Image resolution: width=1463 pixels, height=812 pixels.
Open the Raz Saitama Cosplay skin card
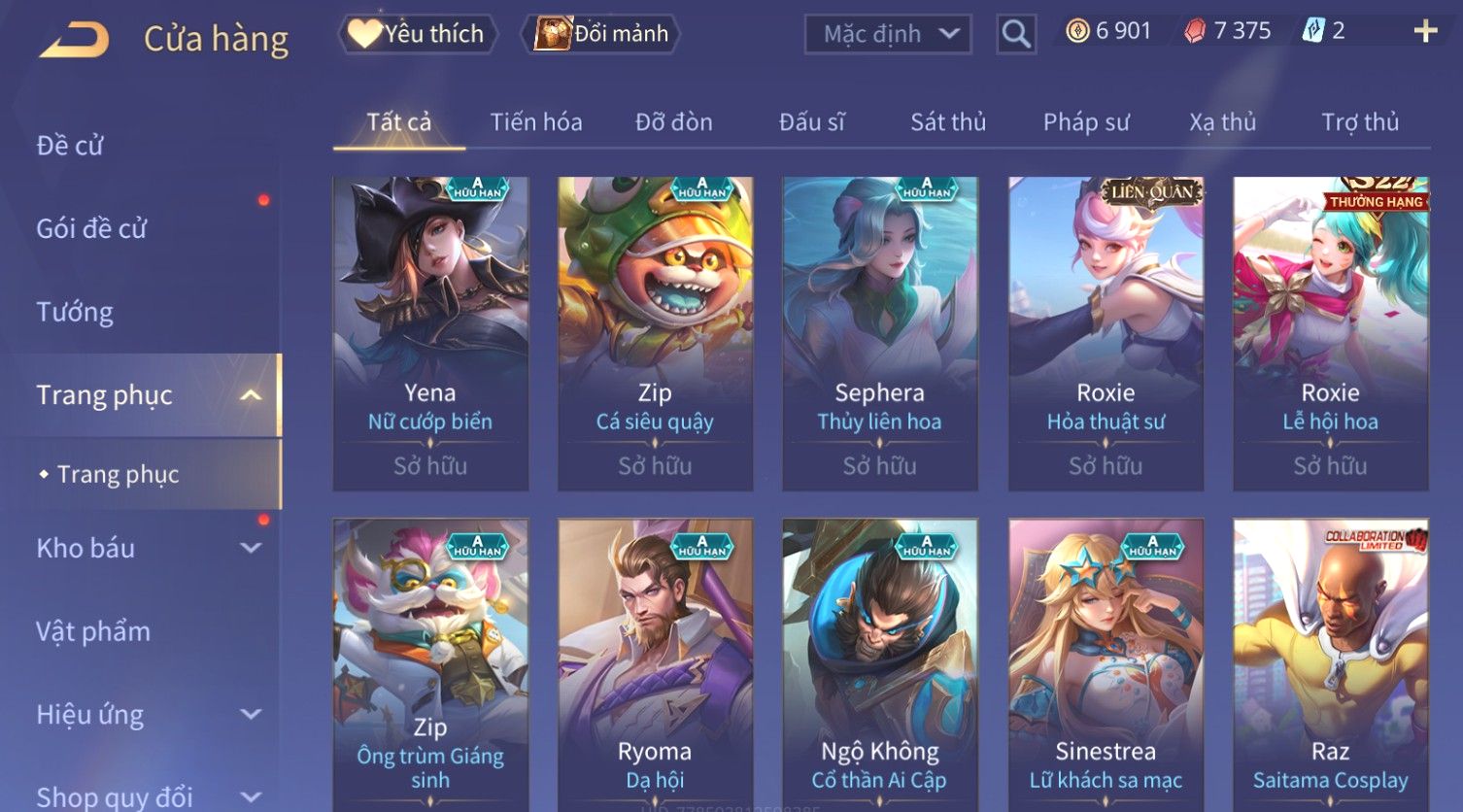coord(1331,664)
